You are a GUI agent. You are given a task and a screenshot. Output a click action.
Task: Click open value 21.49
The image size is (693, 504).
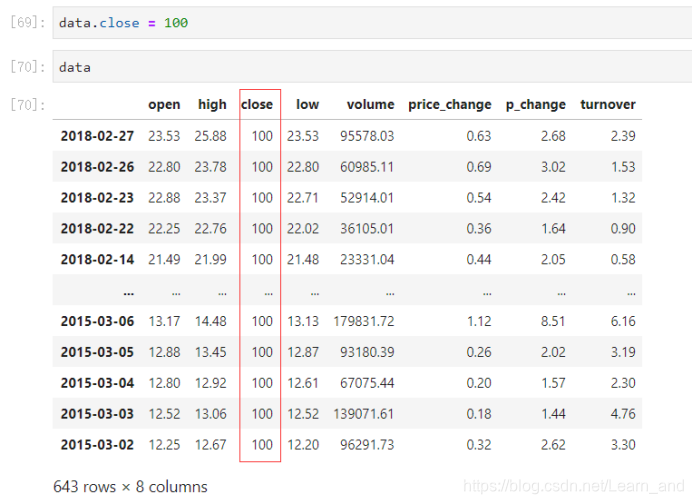[164, 260]
